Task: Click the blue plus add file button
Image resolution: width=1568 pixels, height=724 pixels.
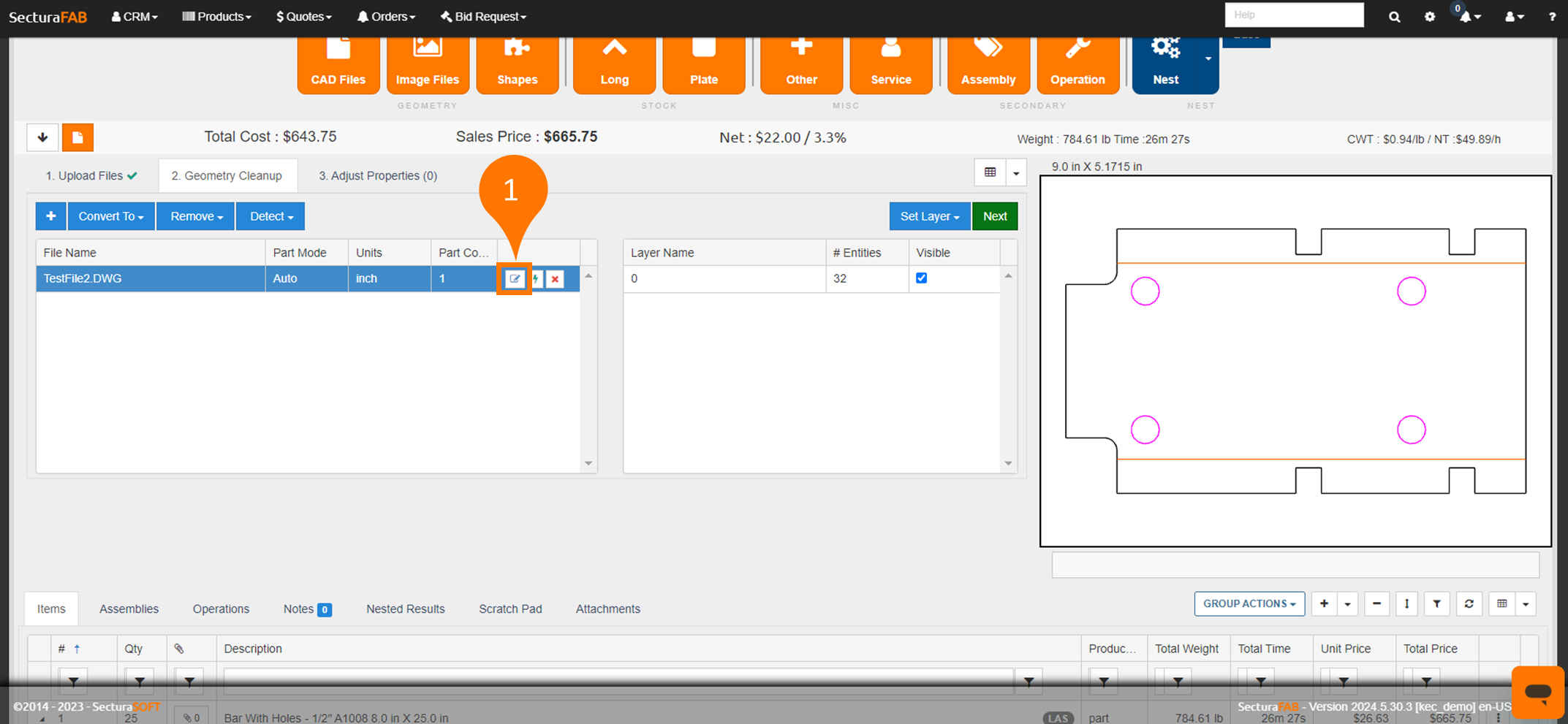Action: pyautogui.click(x=50, y=216)
